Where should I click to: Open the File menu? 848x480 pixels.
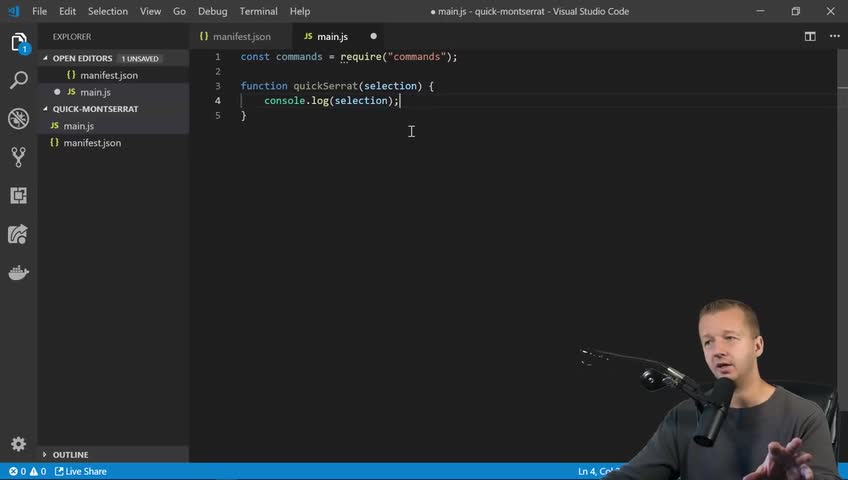[39, 11]
